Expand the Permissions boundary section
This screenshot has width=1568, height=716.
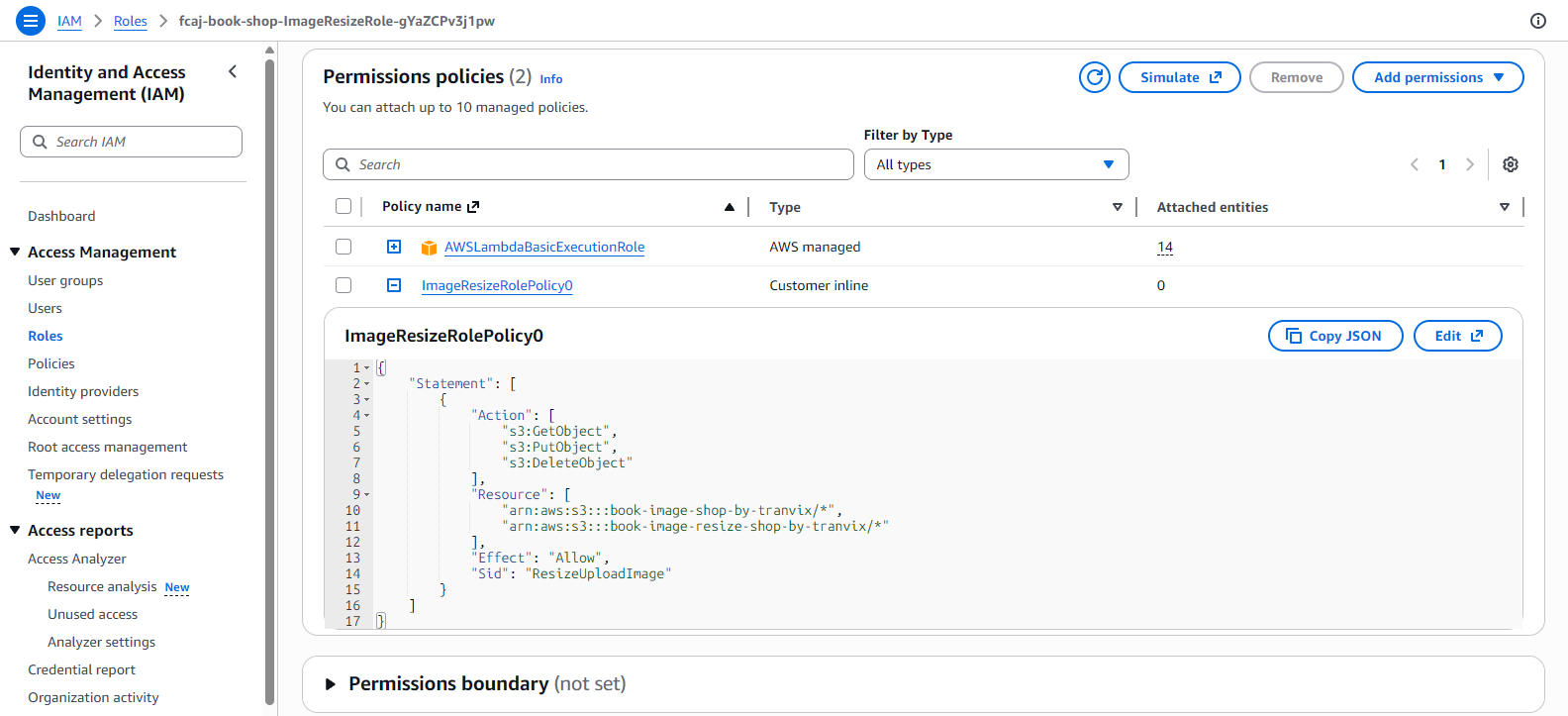tap(331, 684)
